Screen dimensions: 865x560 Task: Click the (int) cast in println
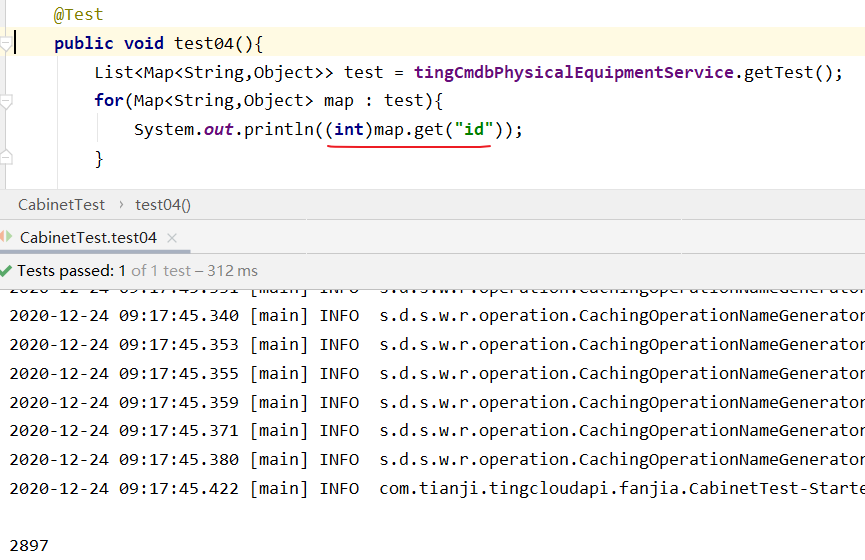[x=349, y=130]
